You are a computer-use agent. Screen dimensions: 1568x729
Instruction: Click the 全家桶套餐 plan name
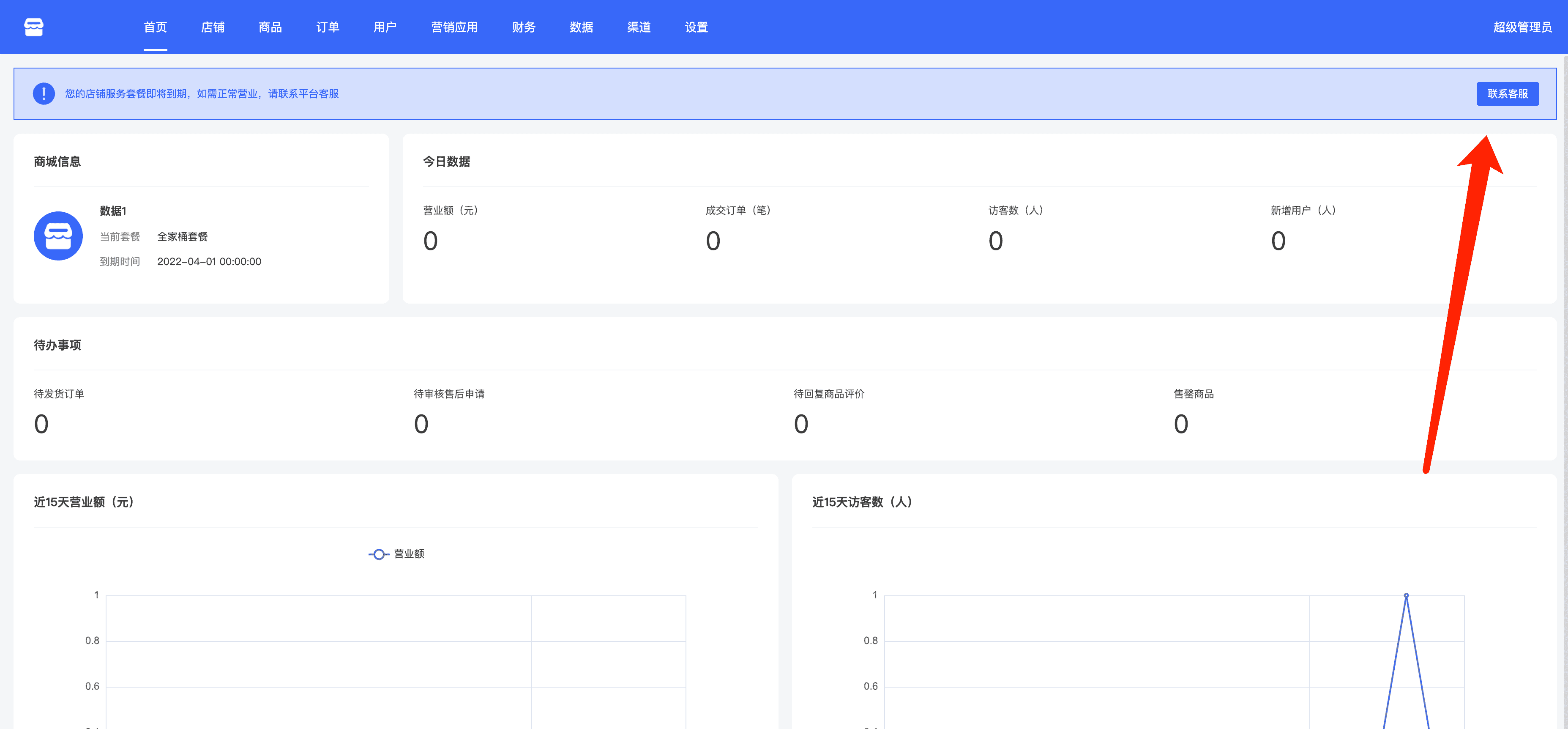click(183, 236)
